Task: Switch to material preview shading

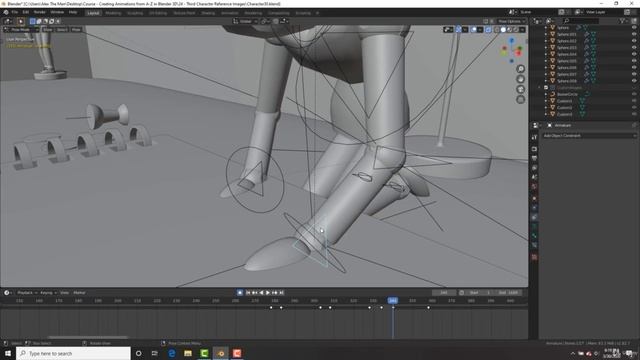Action: click(509, 30)
